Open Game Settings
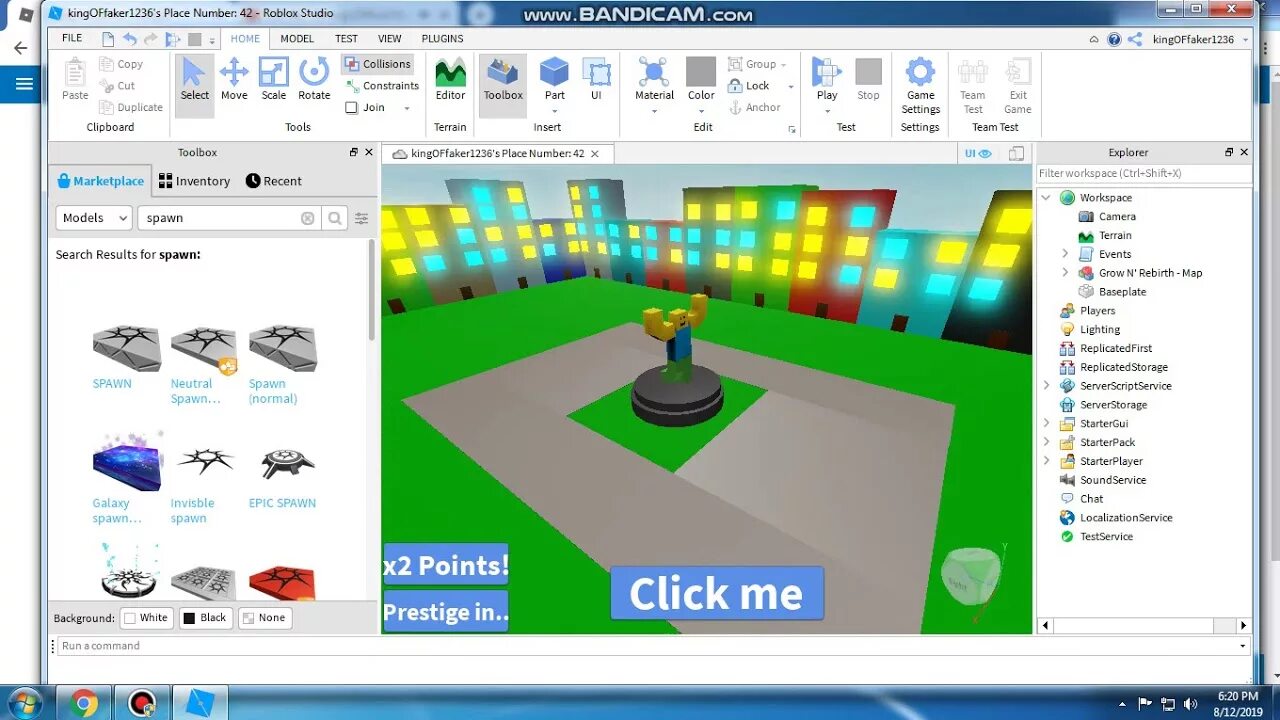Screen dimensions: 1280x720 (x=920, y=85)
